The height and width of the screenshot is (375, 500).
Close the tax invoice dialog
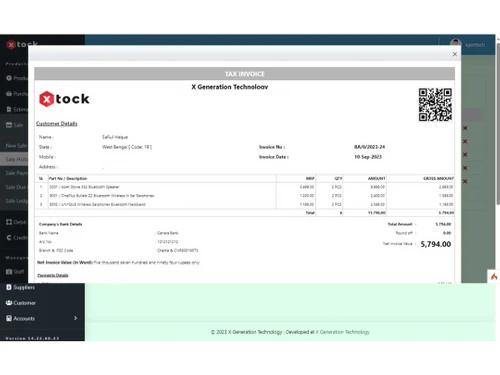455,54
